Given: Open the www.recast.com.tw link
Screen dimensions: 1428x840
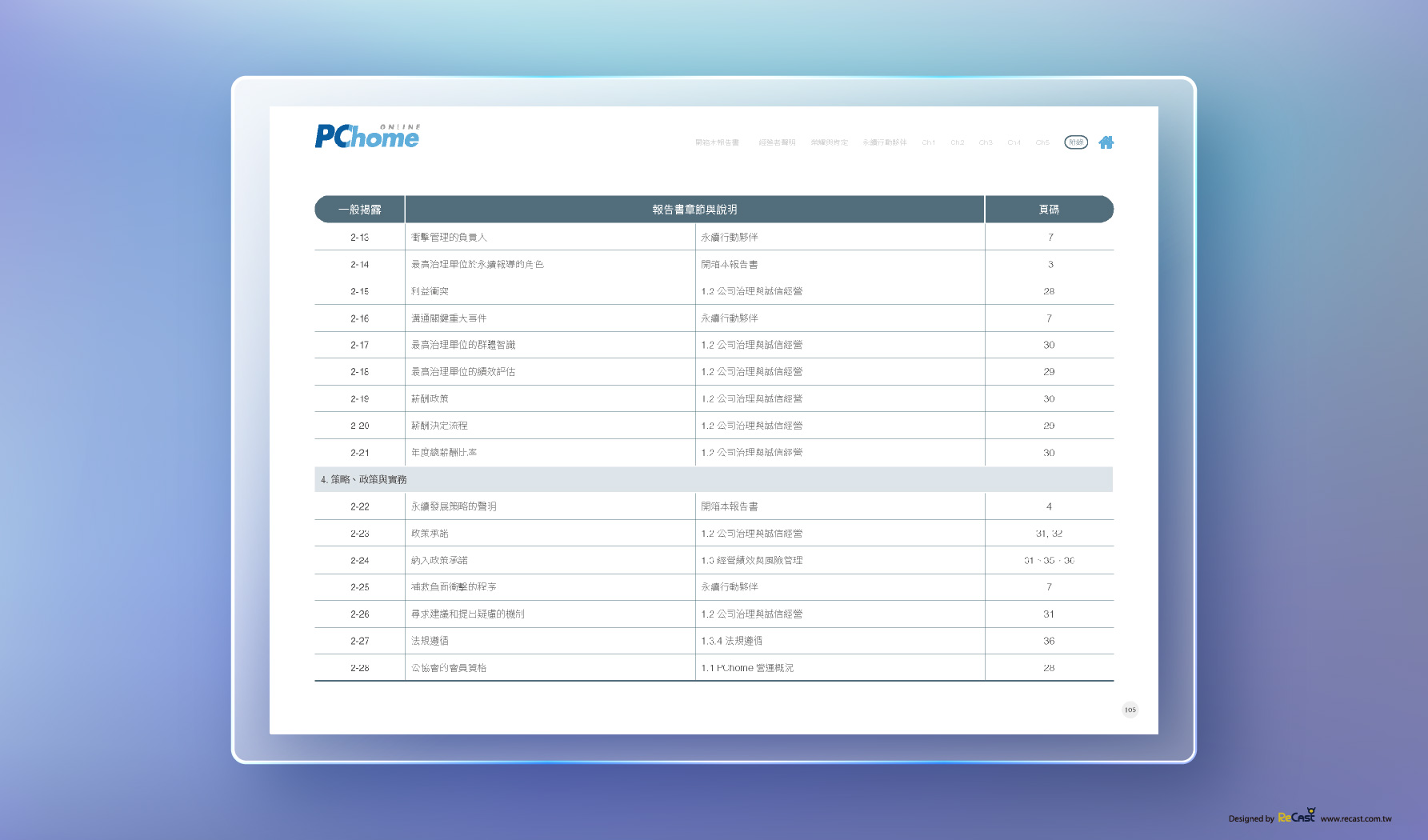Looking at the screenshot, I should pyautogui.click(x=1356, y=818).
